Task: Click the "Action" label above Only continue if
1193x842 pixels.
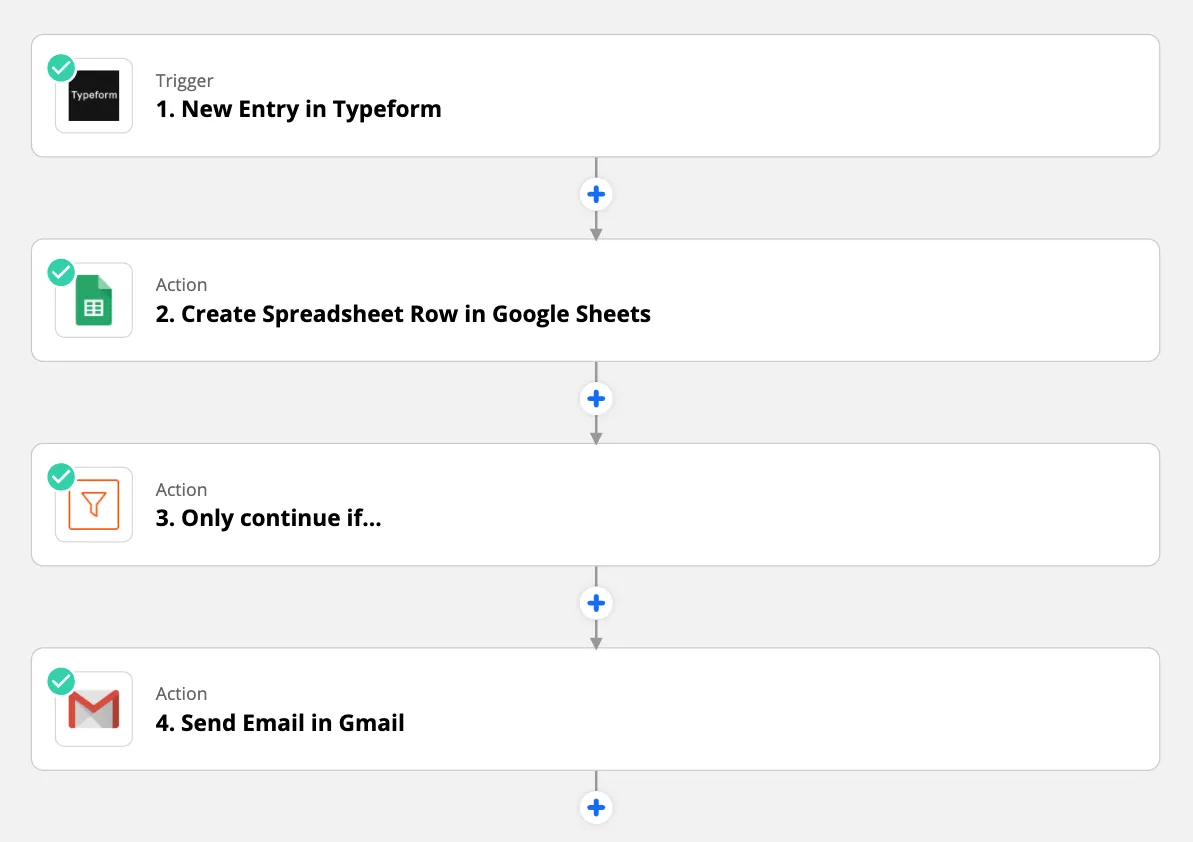Action: pos(181,490)
